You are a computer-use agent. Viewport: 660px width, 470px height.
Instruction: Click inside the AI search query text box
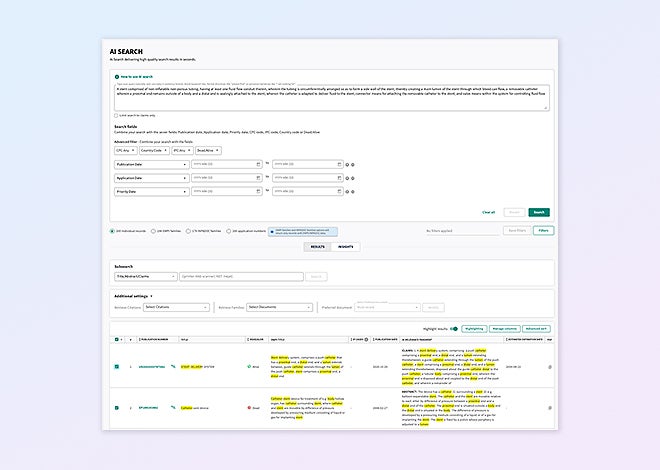(x=330, y=97)
